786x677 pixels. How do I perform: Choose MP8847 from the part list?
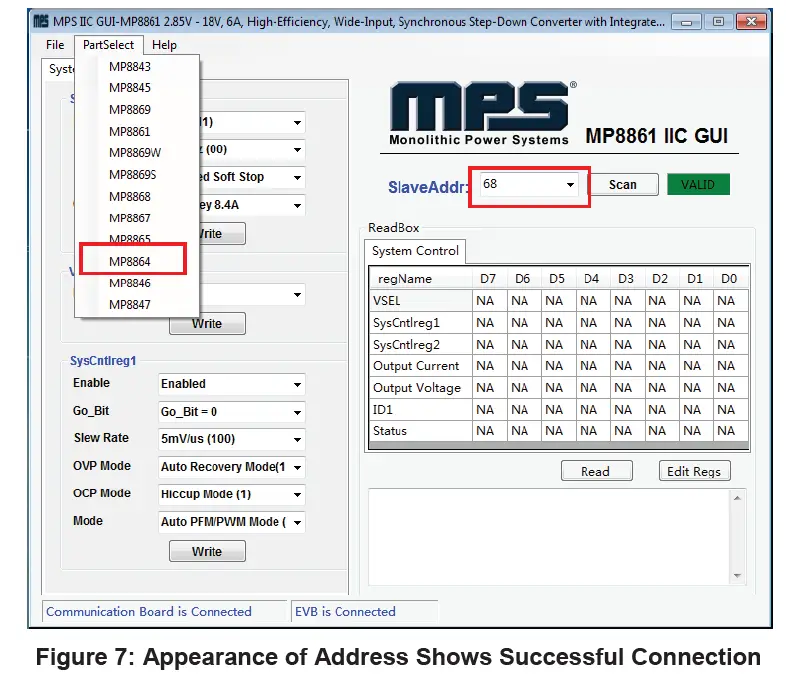tap(130, 305)
